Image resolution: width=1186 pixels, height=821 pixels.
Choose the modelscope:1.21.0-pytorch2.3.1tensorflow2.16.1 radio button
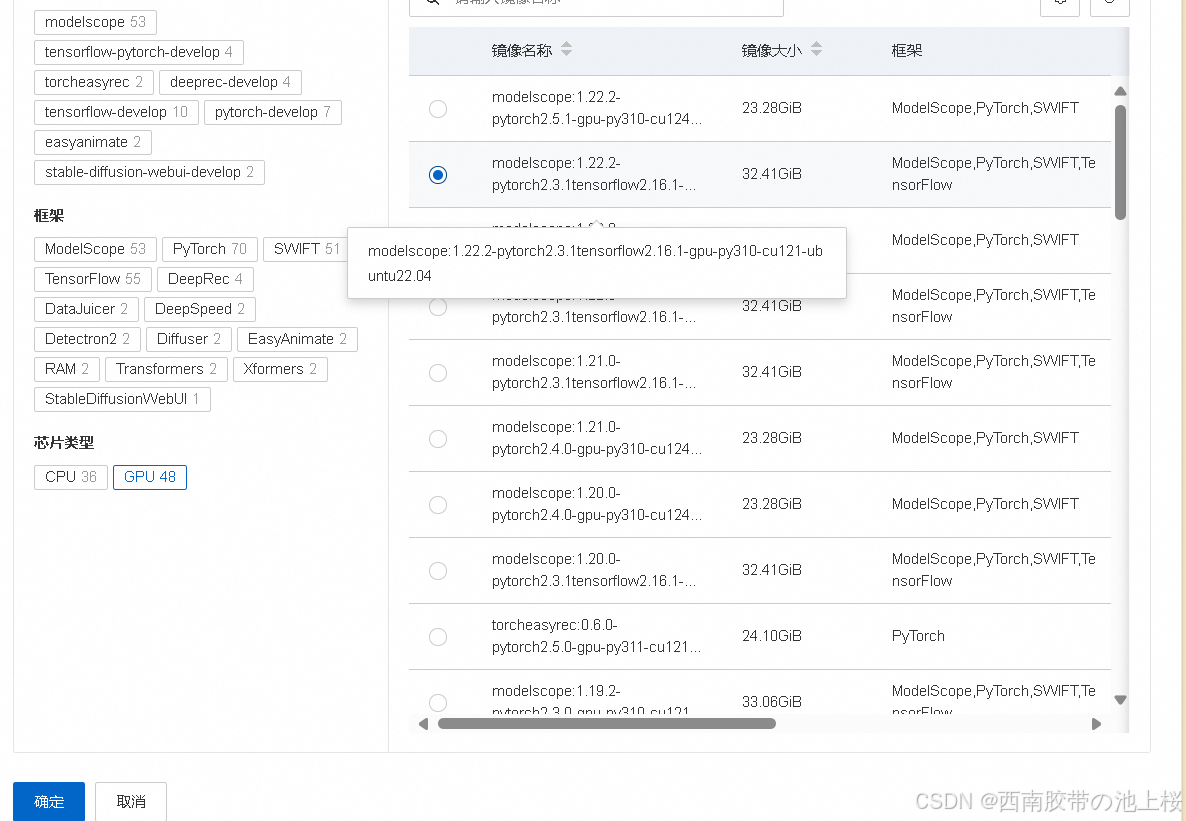tap(438, 373)
